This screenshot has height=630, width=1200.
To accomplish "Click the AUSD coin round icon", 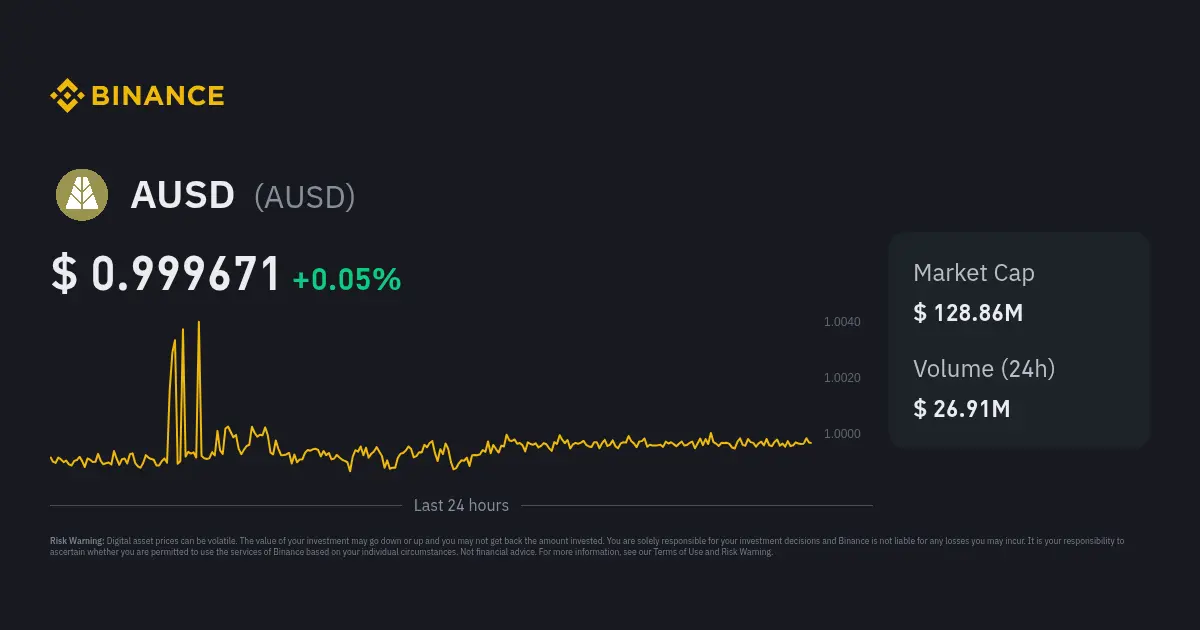I will coord(81,195).
